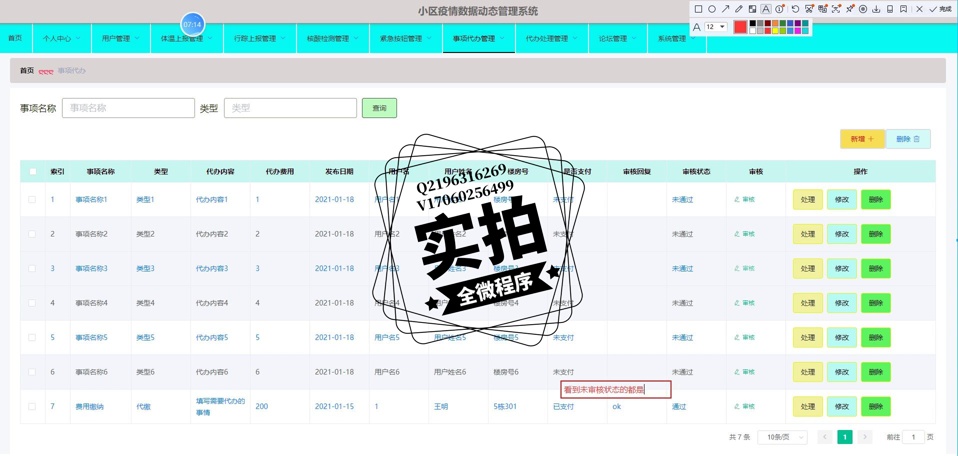Screen dimensions: 958x456
Task: Click the 完成 checkmark to finish capture
Action: click(940, 9)
